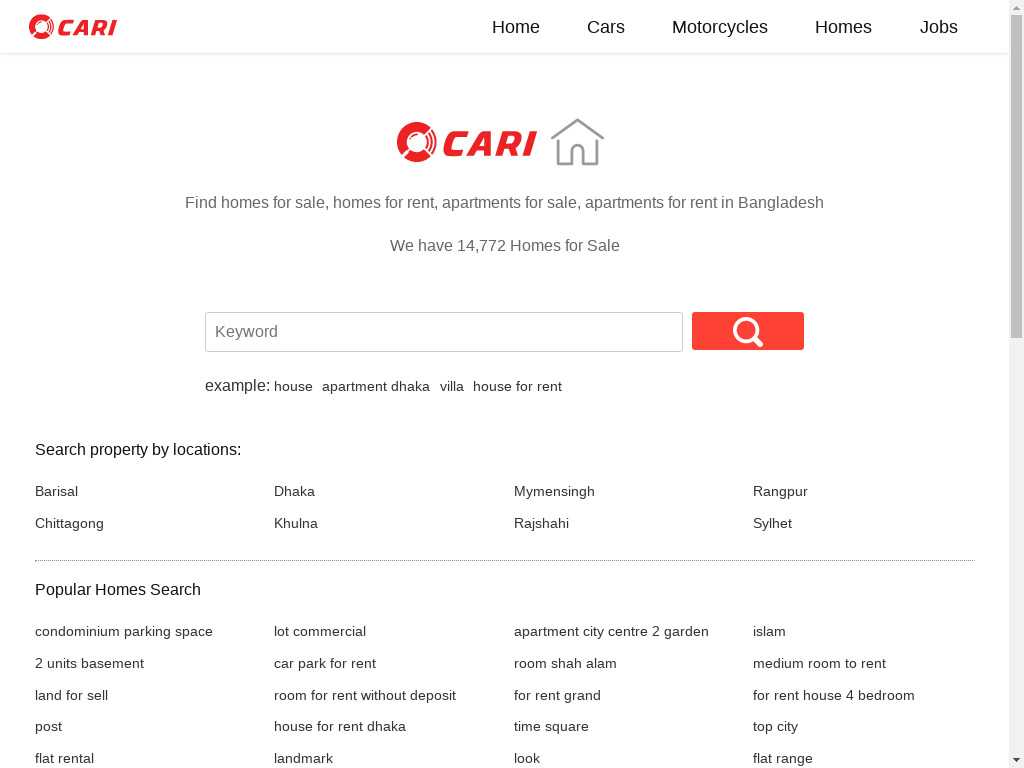Browse properties in Mymensingh

pyautogui.click(x=554, y=491)
